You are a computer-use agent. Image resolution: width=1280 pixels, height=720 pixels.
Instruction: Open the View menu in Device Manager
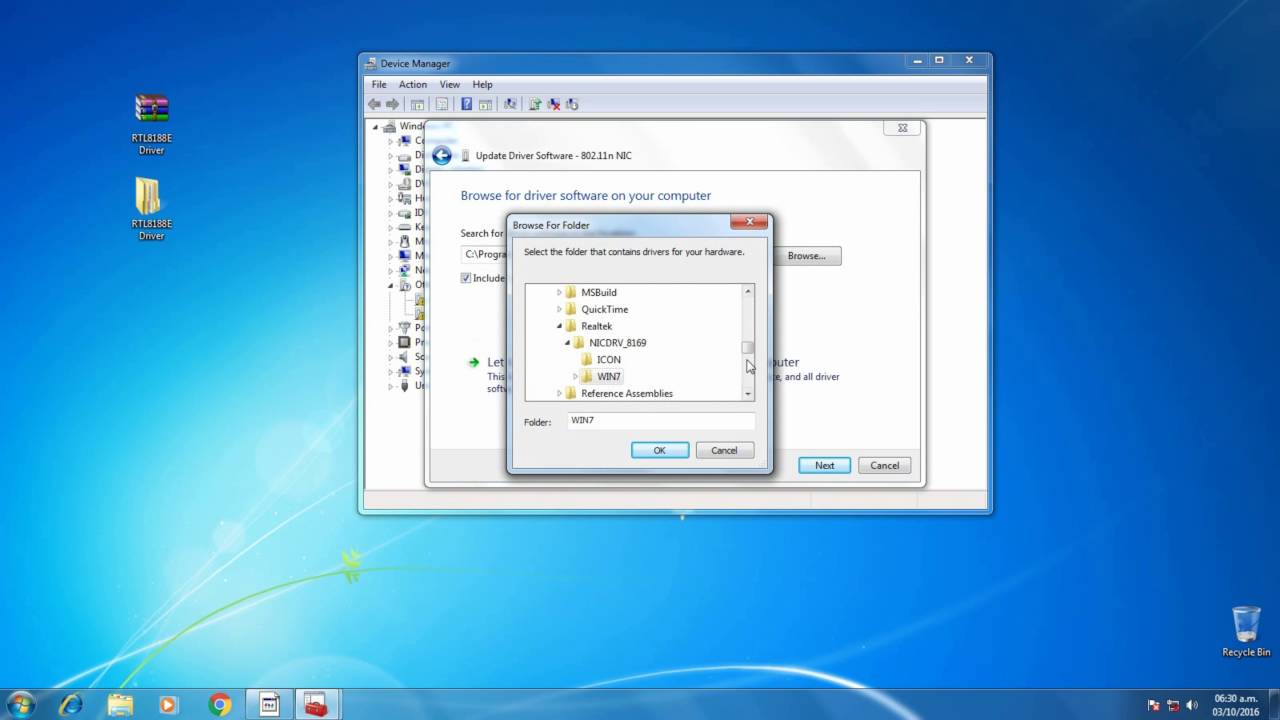(450, 84)
